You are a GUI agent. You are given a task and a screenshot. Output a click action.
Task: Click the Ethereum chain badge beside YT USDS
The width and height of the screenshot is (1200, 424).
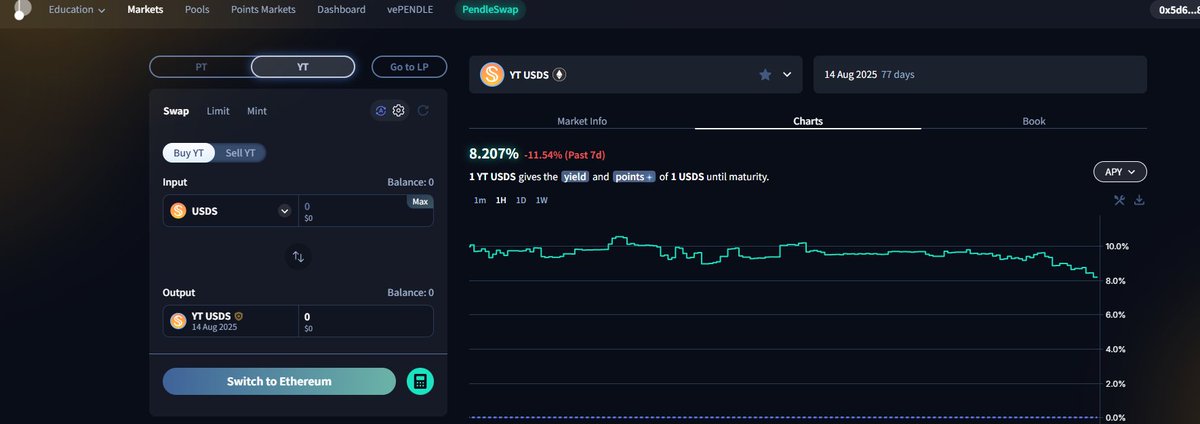pos(559,75)
